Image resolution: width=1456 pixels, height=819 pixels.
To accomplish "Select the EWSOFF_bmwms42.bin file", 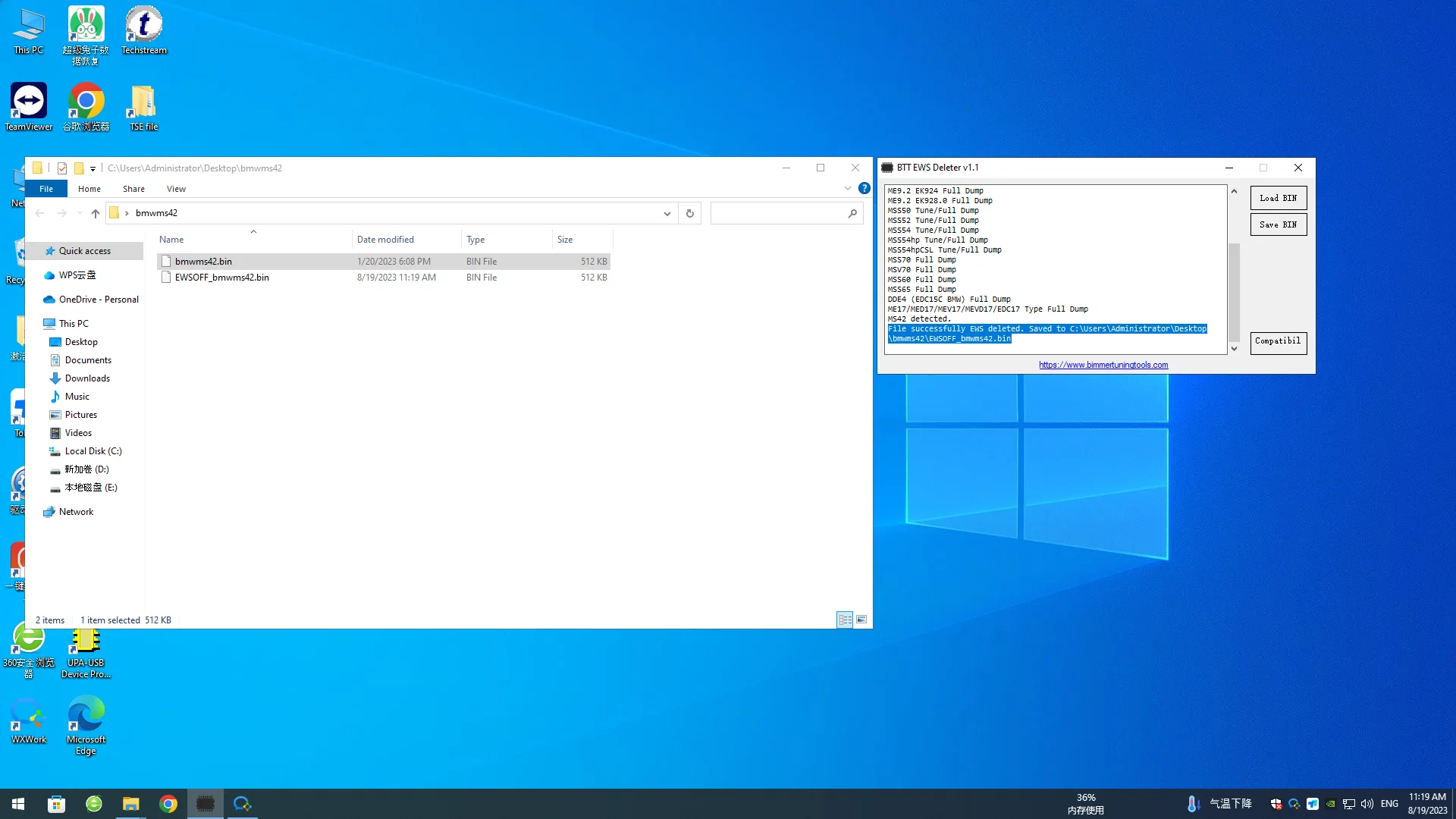I will tap(222, 277).
